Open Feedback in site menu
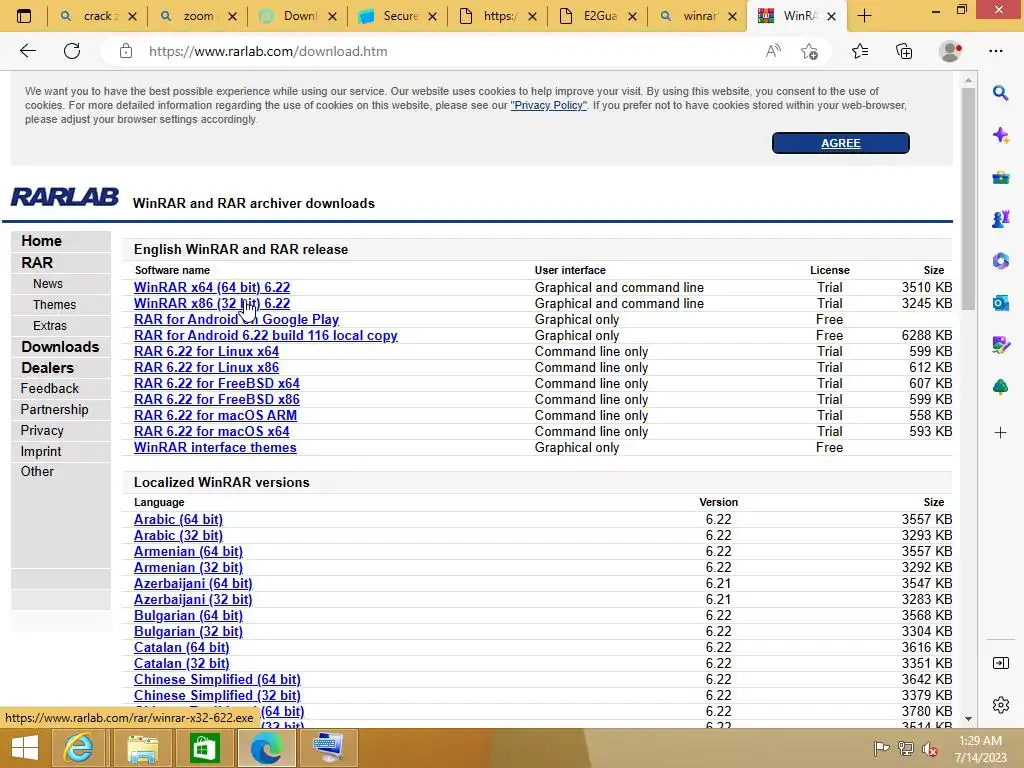The image size is (1024, 768). click(x=50, y=389)
